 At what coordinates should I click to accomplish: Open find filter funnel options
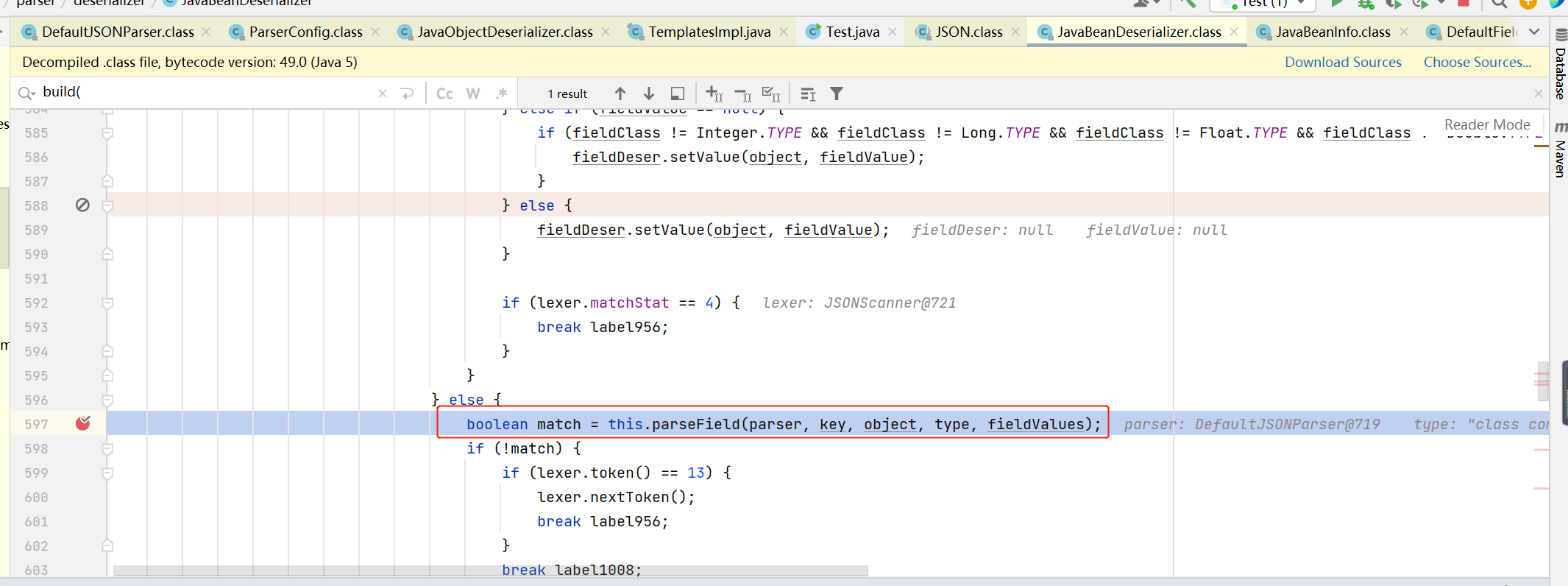837,93
